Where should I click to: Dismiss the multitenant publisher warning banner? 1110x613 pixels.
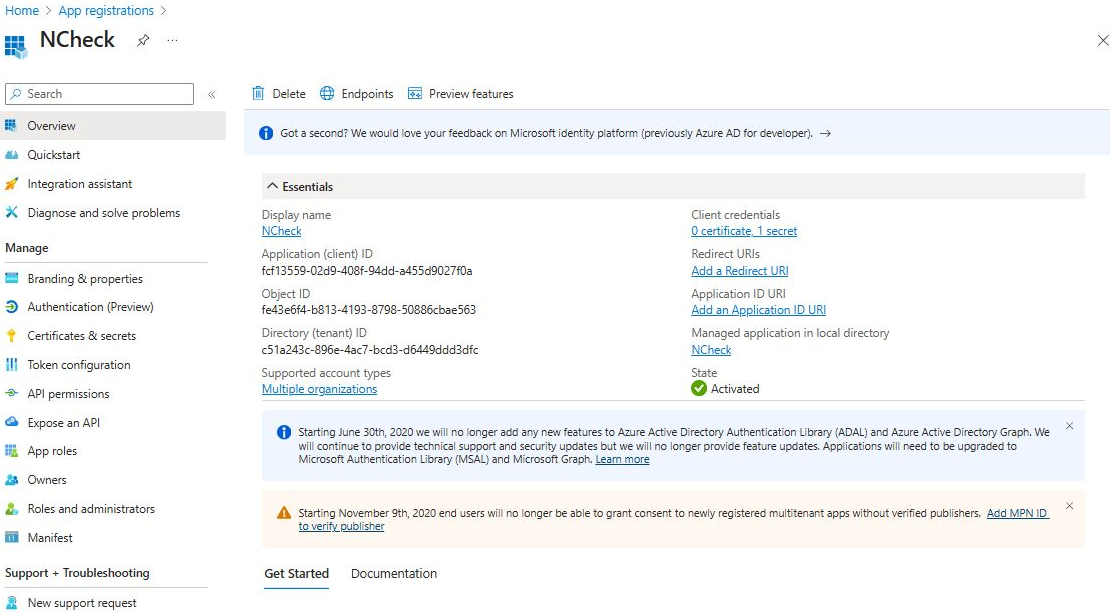point(1069,506)
